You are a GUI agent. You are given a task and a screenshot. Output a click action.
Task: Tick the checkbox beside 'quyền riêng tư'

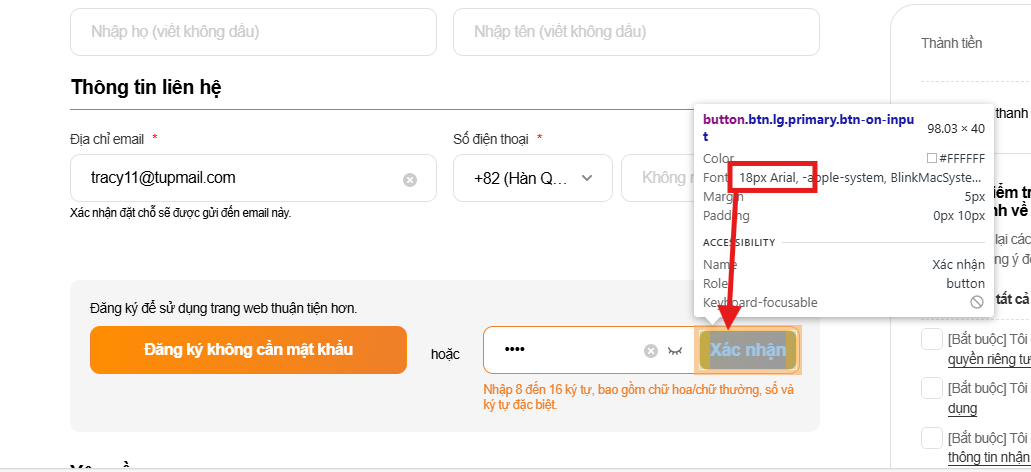(931, 340)
